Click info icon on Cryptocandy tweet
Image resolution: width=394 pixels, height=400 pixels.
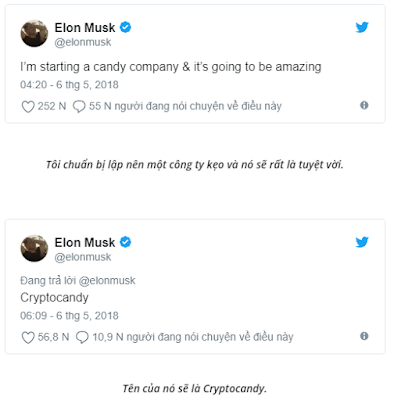(x=364, y=336)
